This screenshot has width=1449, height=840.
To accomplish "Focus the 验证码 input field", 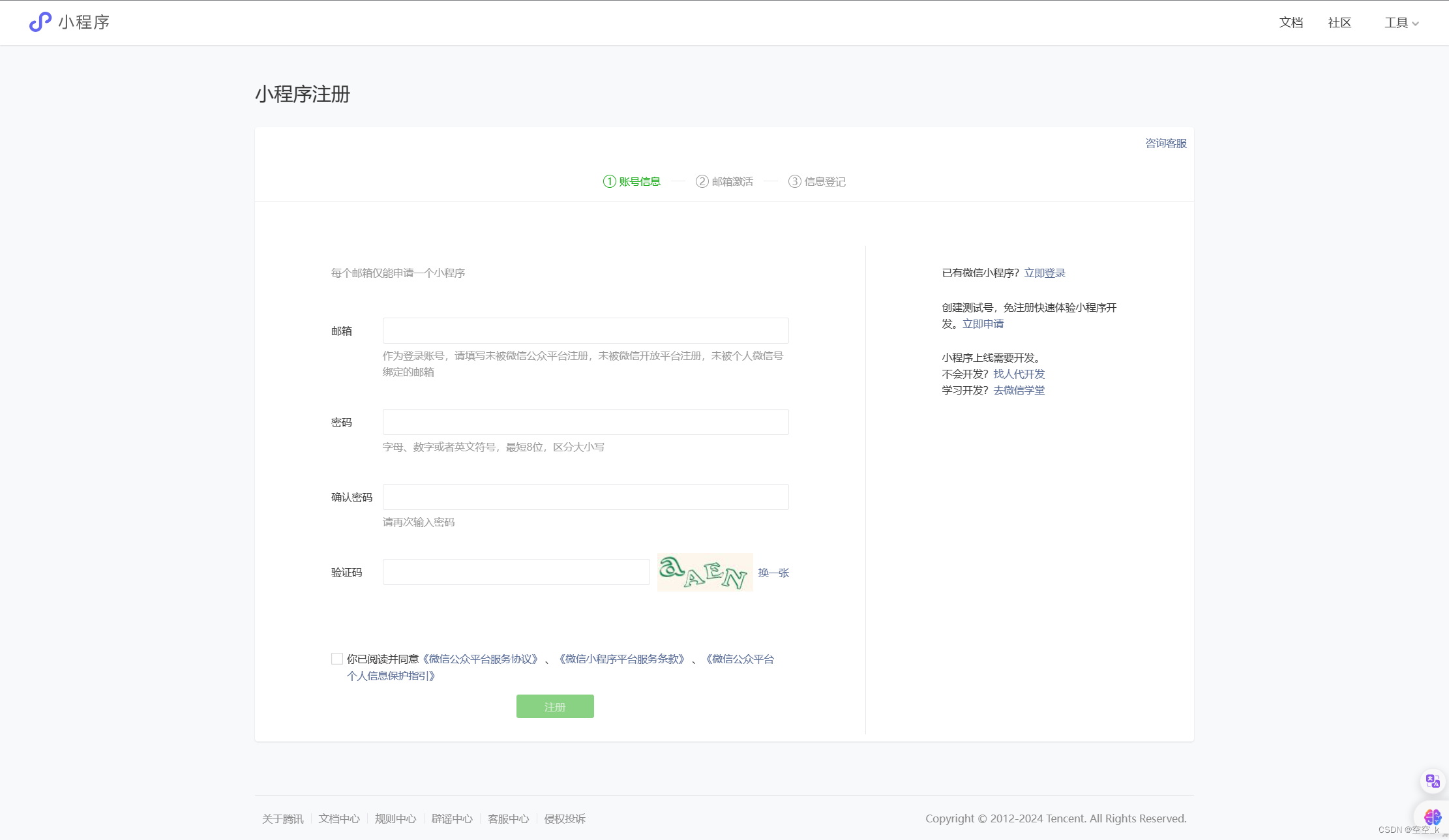I will click(516, 572).
